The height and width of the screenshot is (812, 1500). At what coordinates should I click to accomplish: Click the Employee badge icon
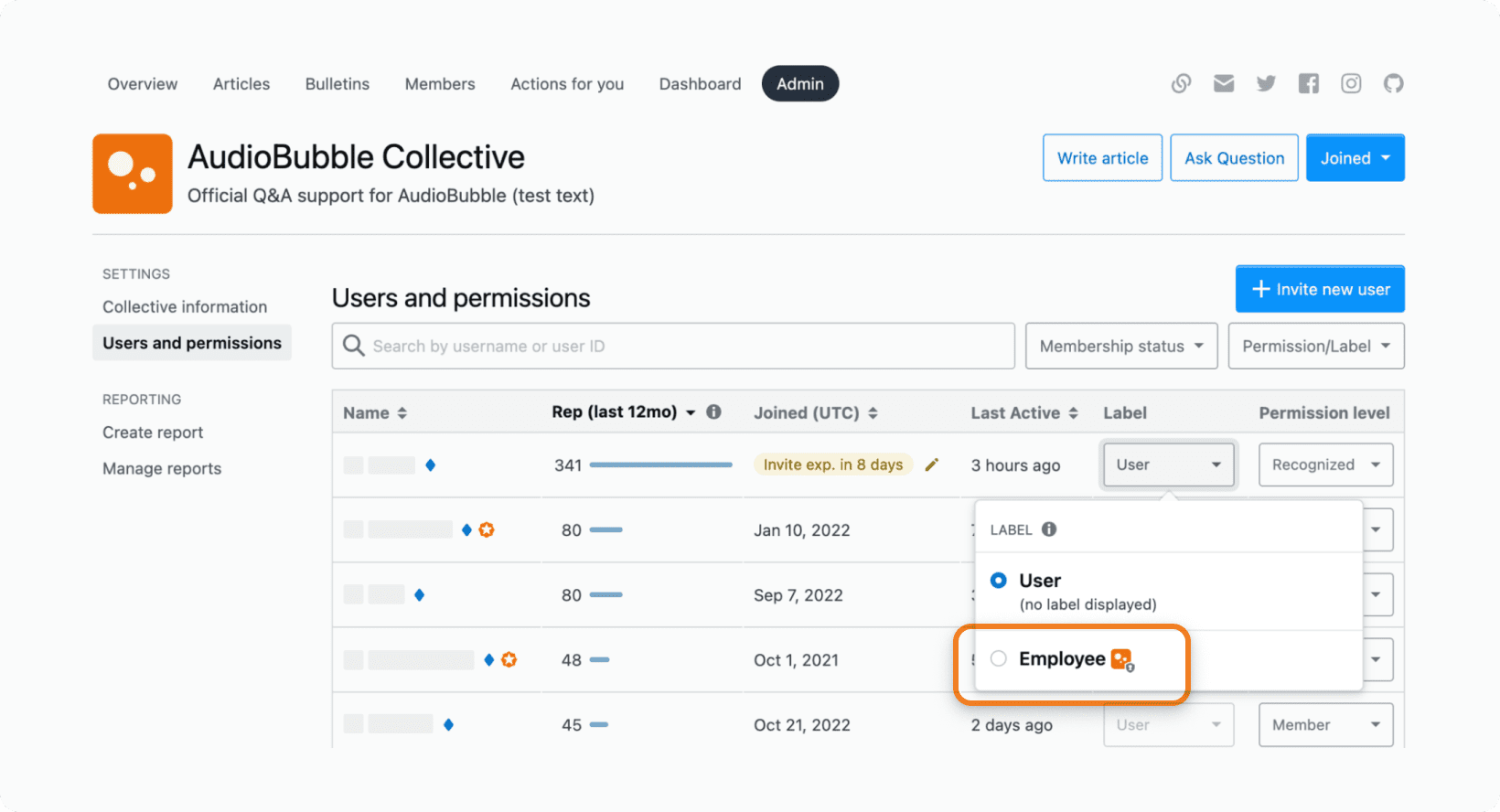tap(1122, 659)
